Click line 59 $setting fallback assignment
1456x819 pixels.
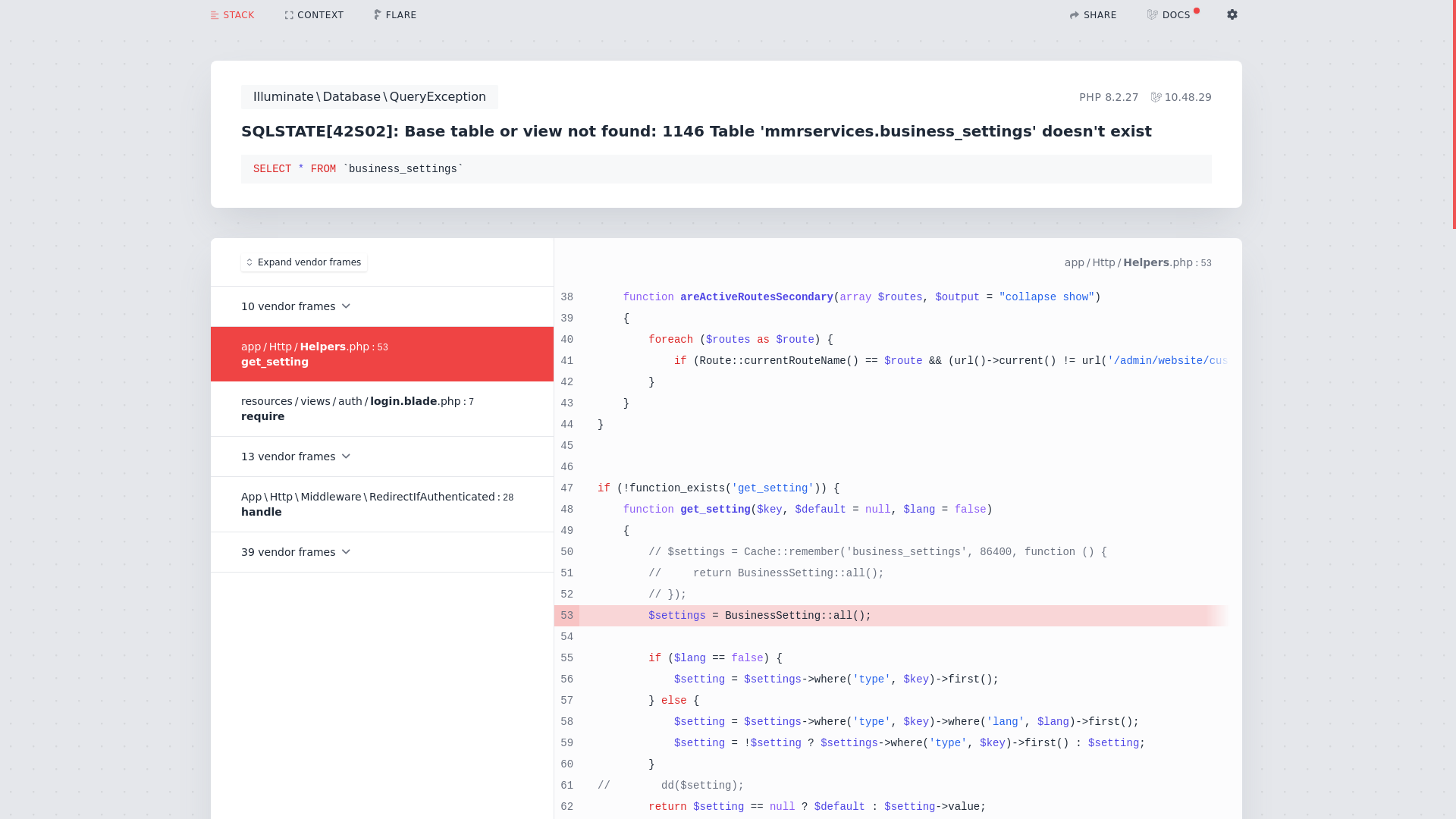(x=909, y=743)
